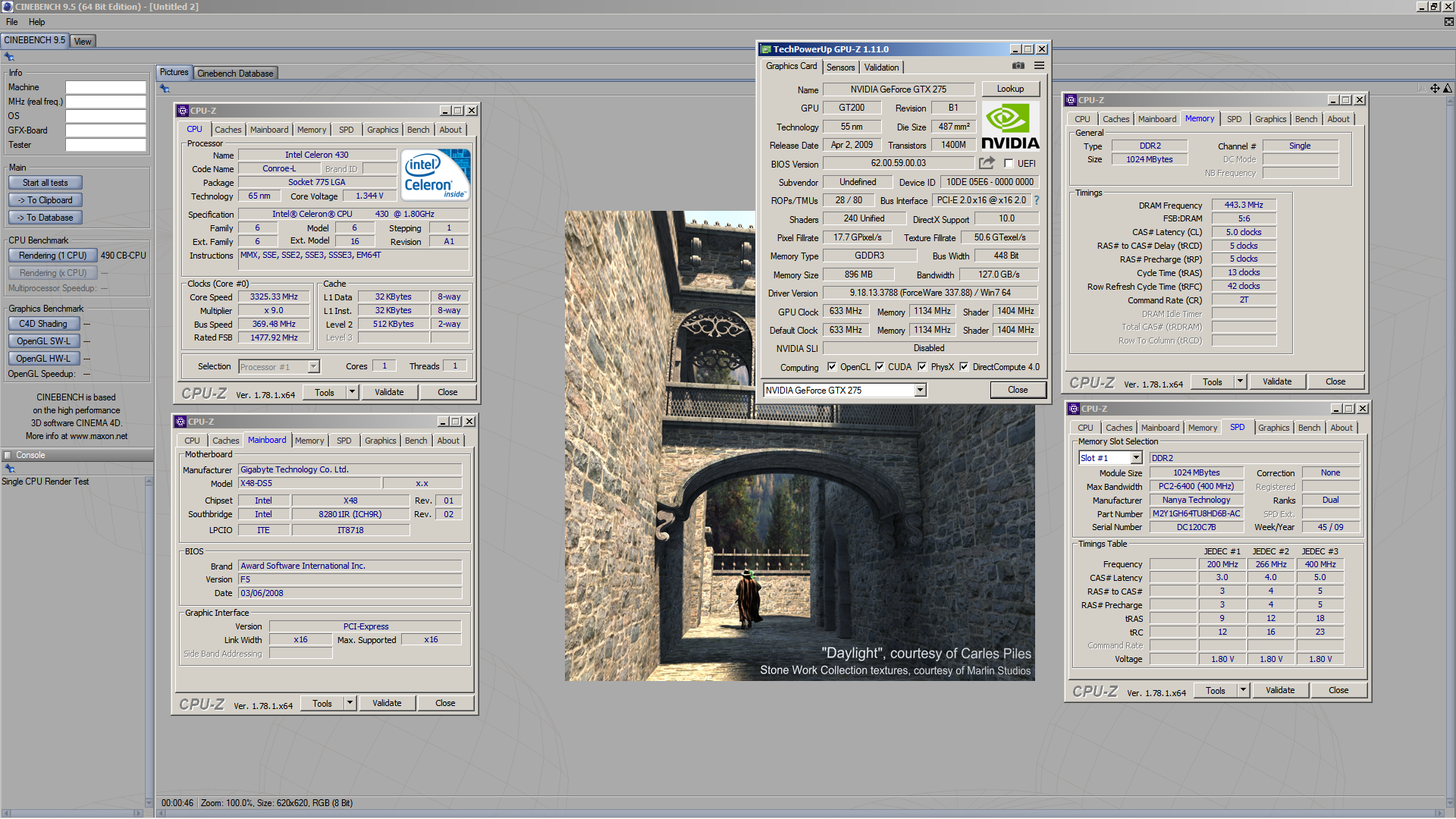Click the Lookup button in GPU-Z
The width and height of the screenshot is (1456, 819).
(1010, 89)
